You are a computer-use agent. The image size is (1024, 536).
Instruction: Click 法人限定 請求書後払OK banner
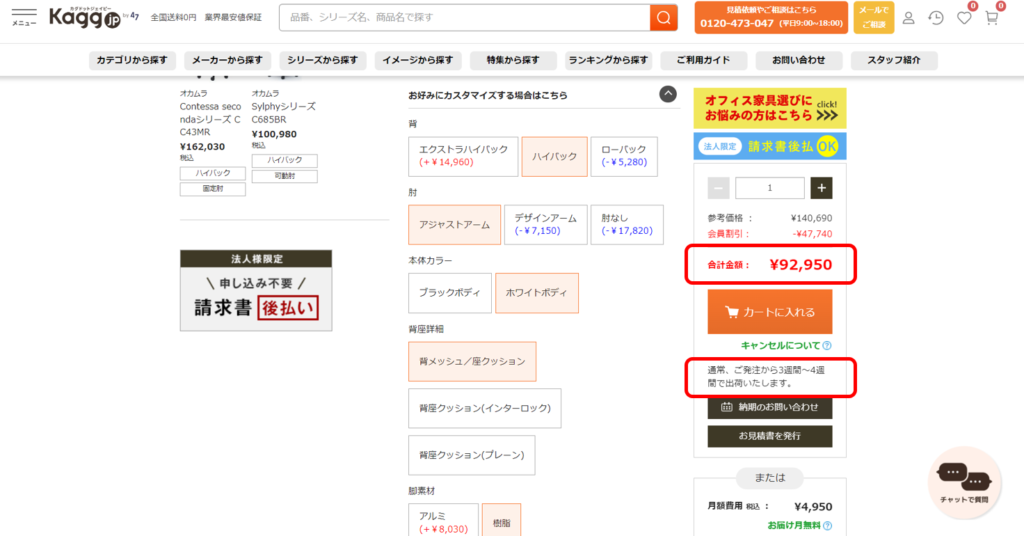[770, 146]
